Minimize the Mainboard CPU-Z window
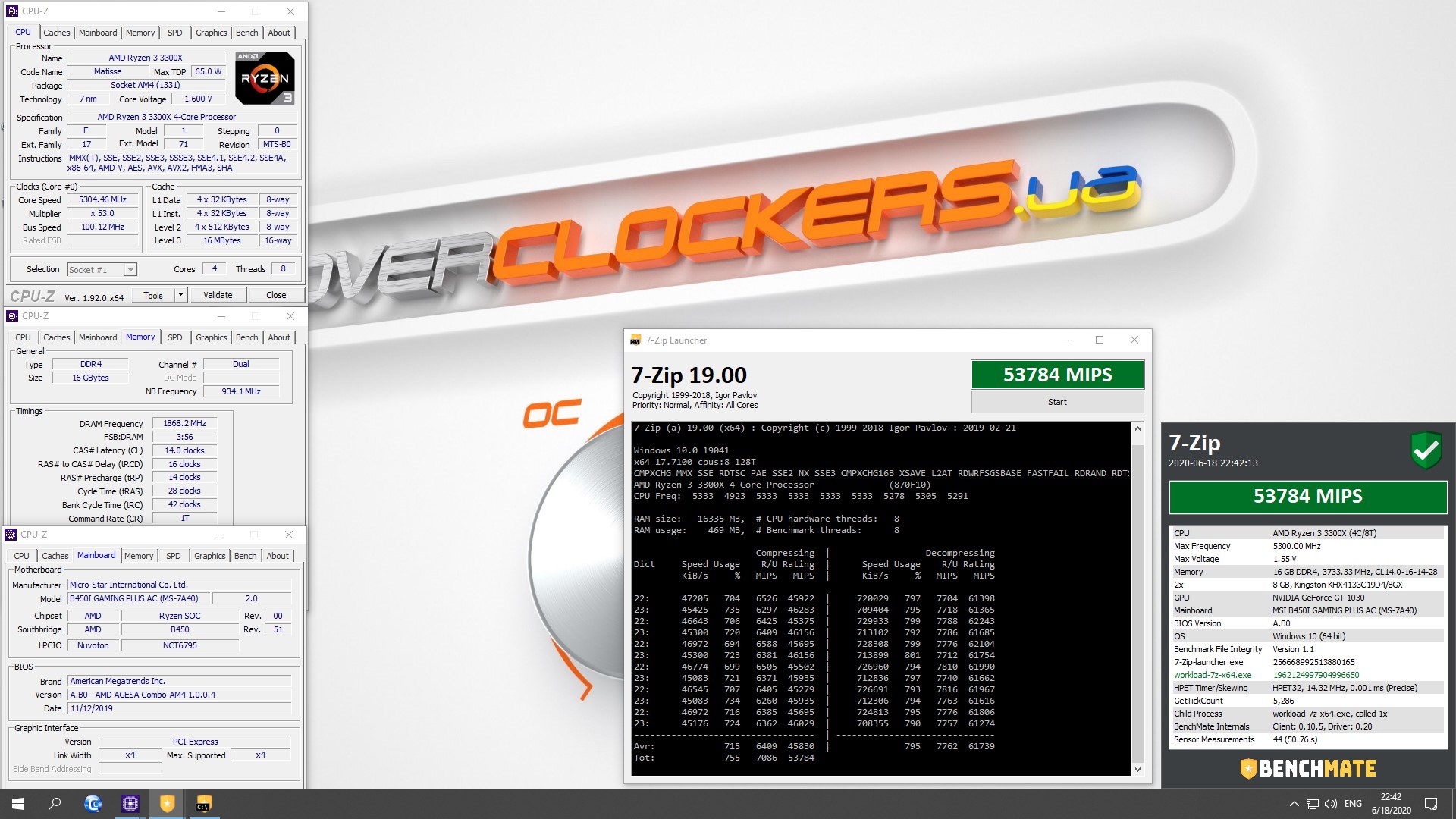 pos(220,535)
